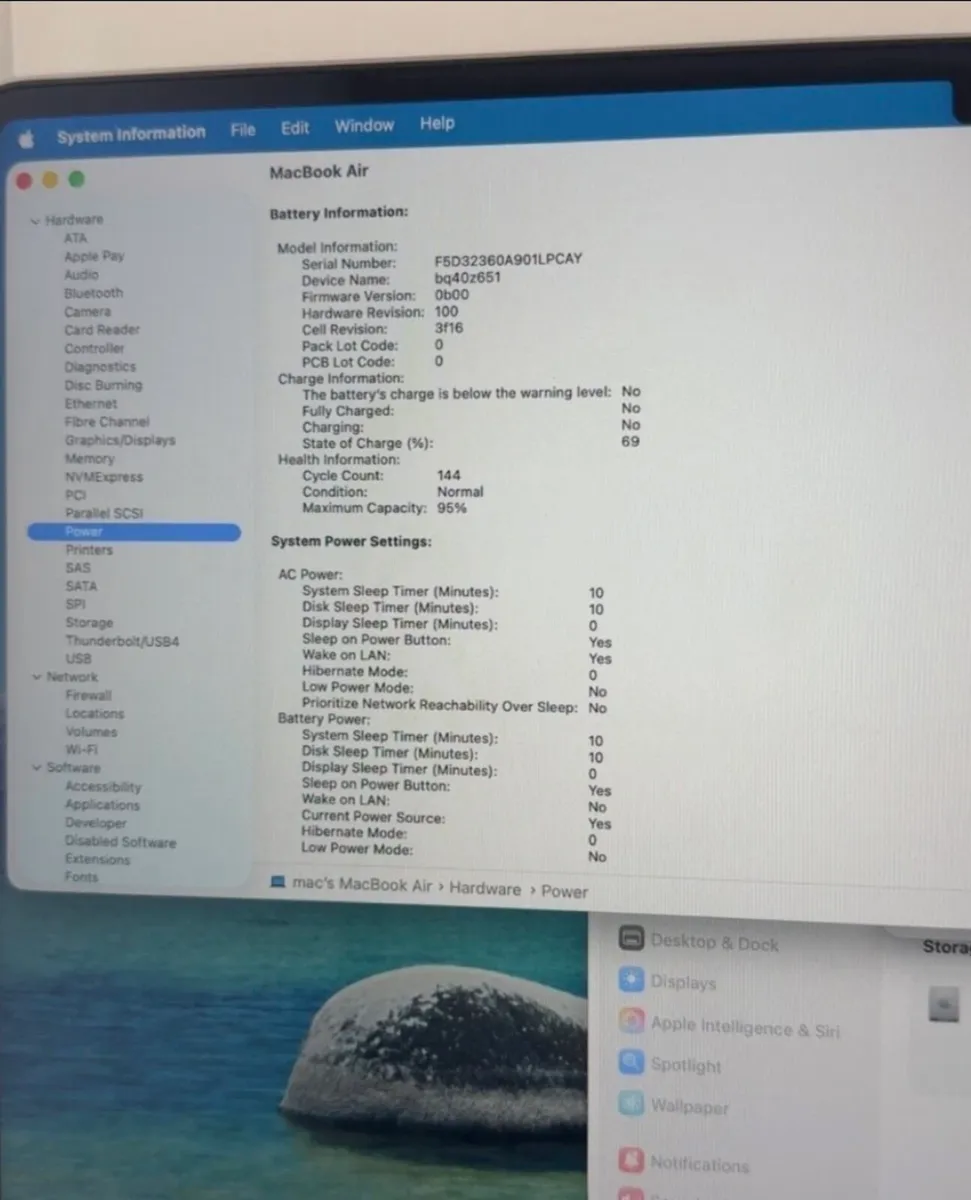Click Power in the path bar

pyautogui.click(x=565, y=891)
